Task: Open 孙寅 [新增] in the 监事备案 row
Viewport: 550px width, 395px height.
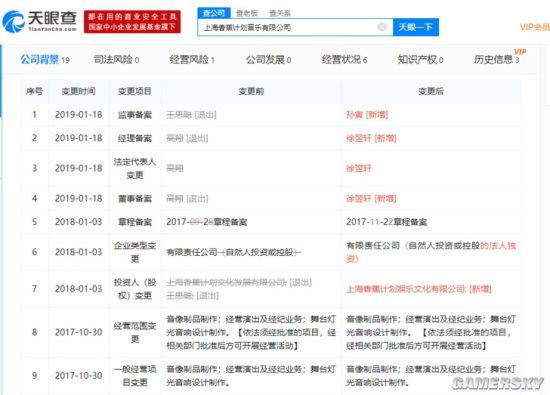Action: coord(367,115)
